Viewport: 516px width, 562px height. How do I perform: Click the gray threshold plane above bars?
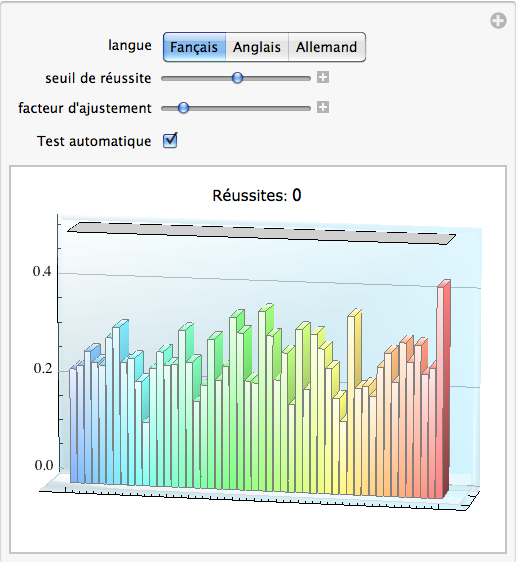(x=262, y=233)
